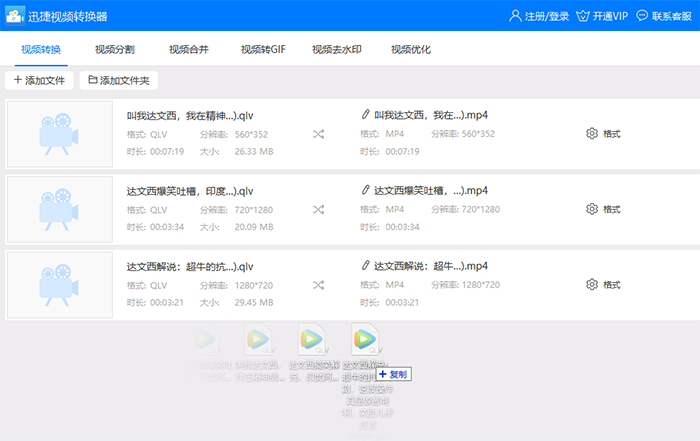The width and height of the screenshot is (700, 441).
Task: Open 格式 gear settings for 达文西解说 row
Action: point(603,284)
